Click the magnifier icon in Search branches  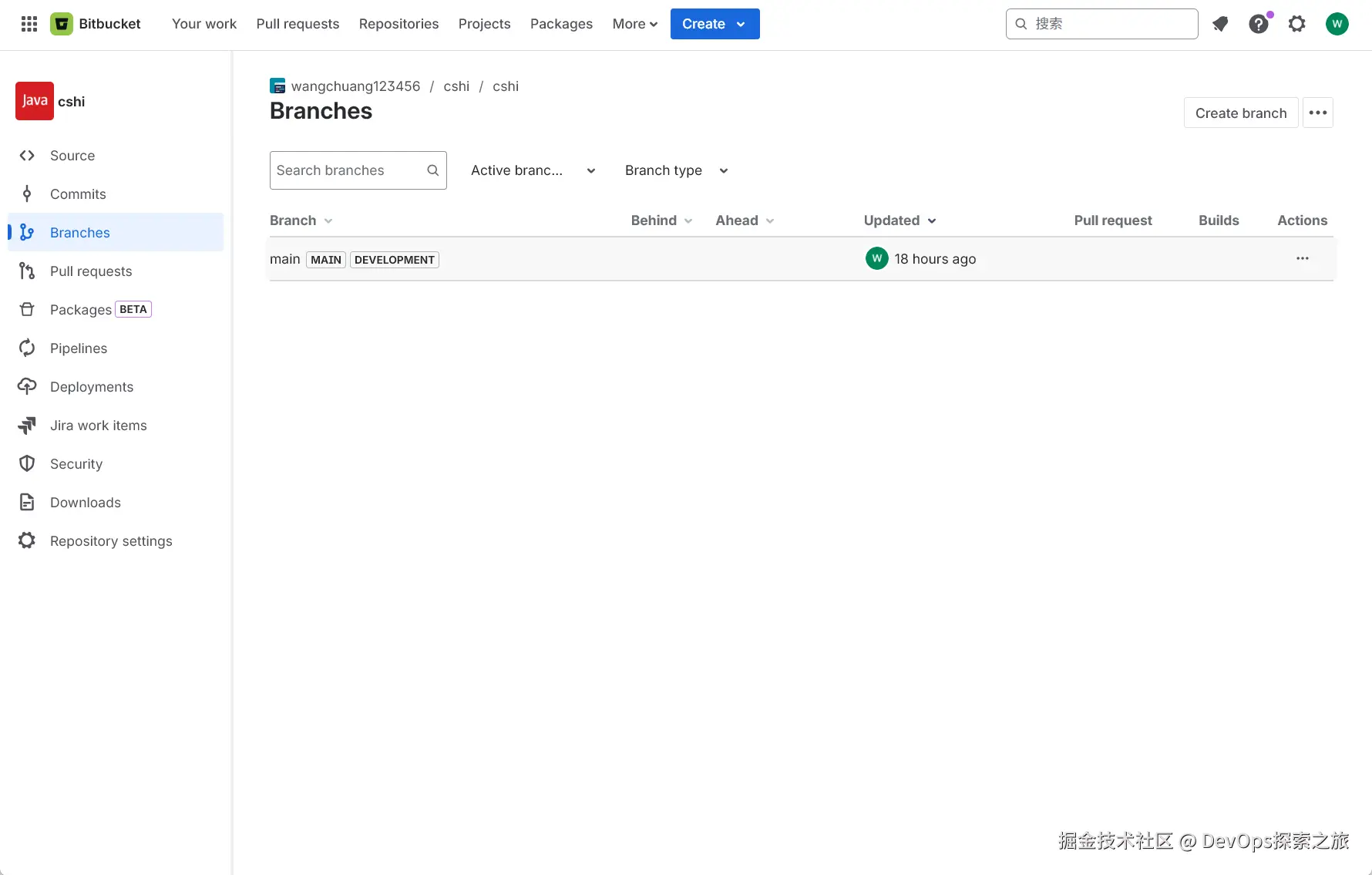pyautogui.click(x=433, y=170)
